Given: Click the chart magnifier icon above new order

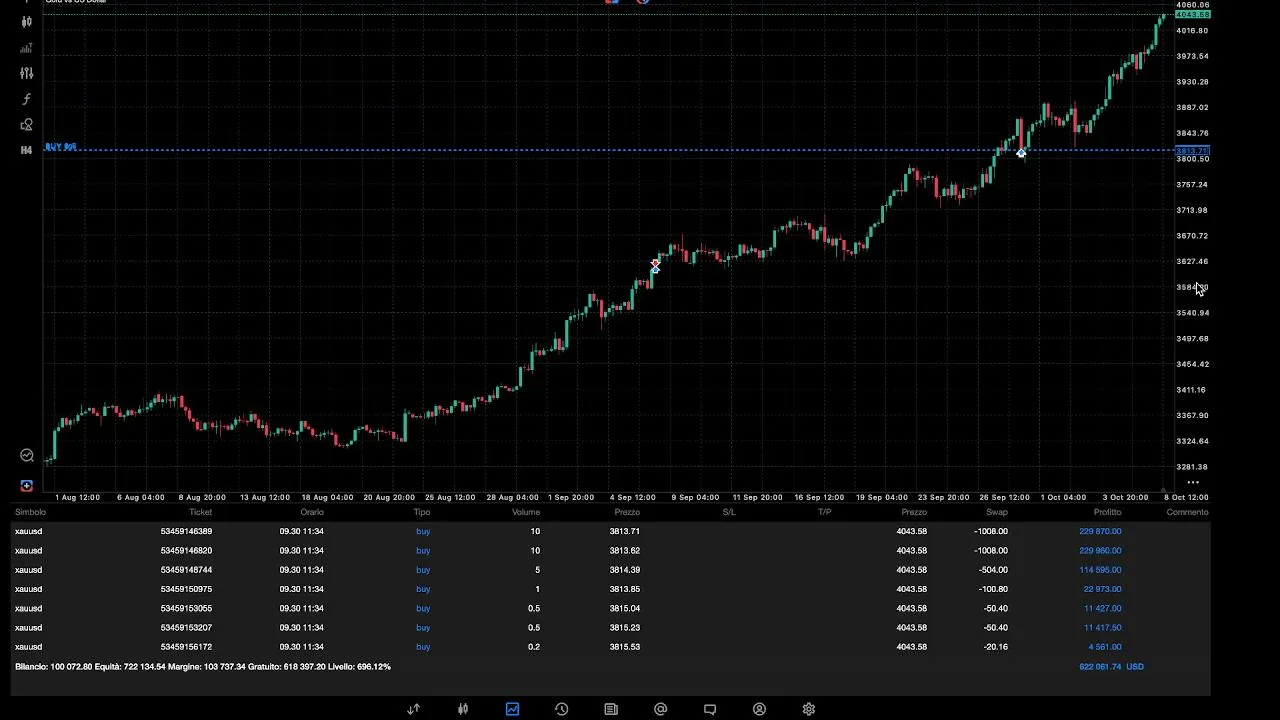Looking at the screenshot, I should pos(27,456).
